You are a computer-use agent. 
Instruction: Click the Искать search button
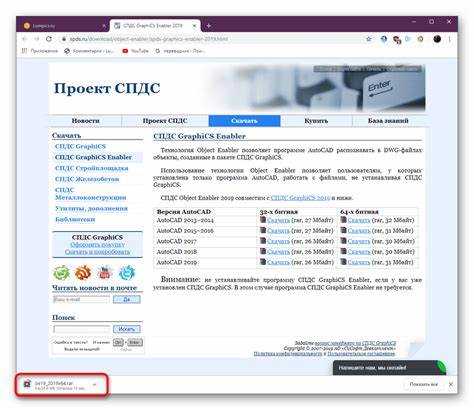pyautogui.click(x=127, y=329)
